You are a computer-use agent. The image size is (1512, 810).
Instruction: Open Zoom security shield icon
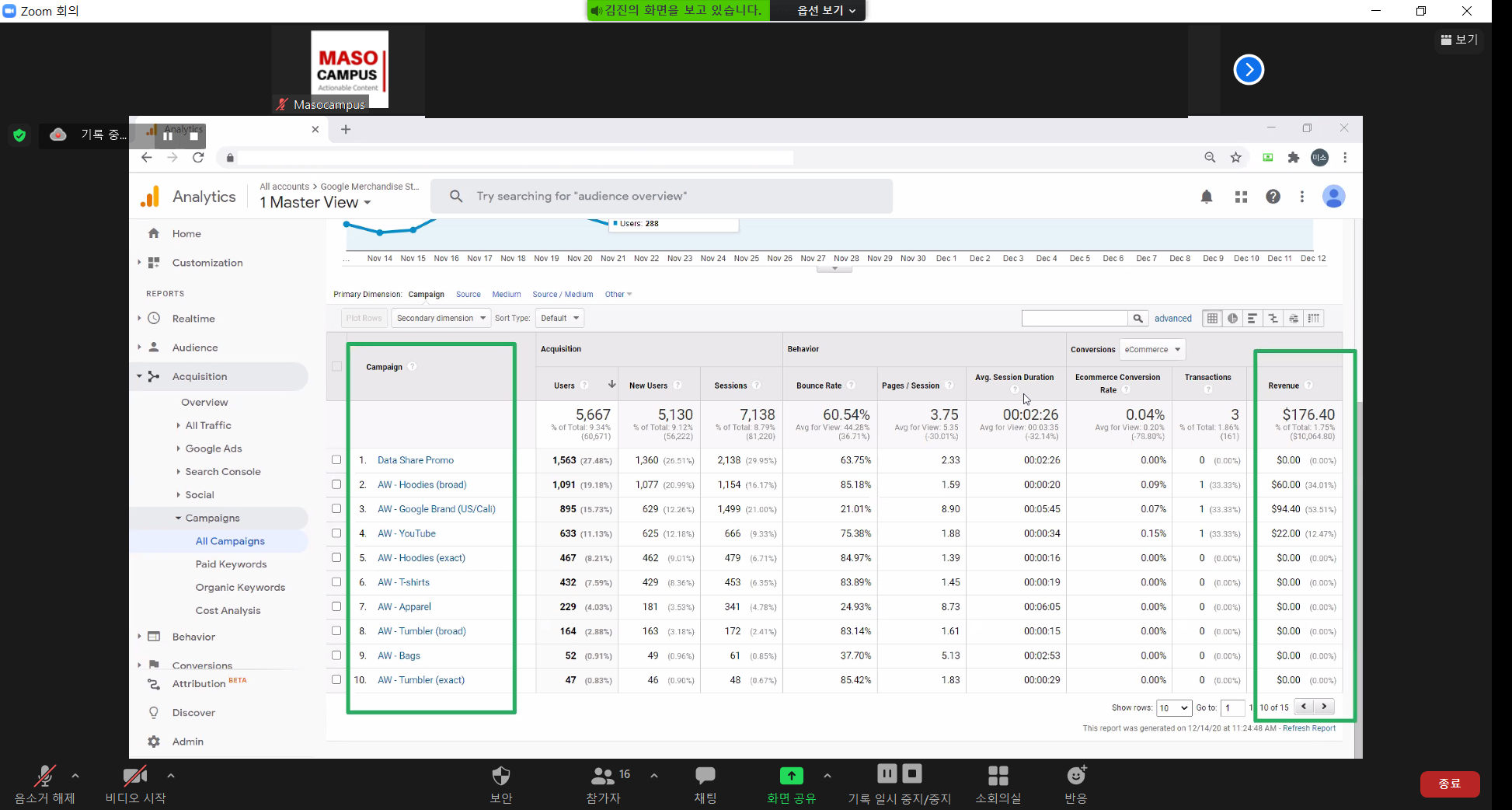501,776
